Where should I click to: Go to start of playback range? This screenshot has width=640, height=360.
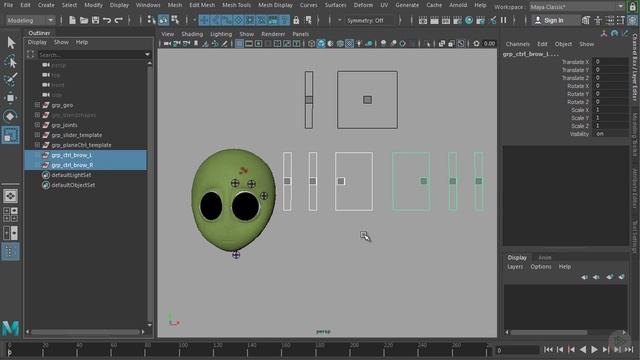(548, 349)
